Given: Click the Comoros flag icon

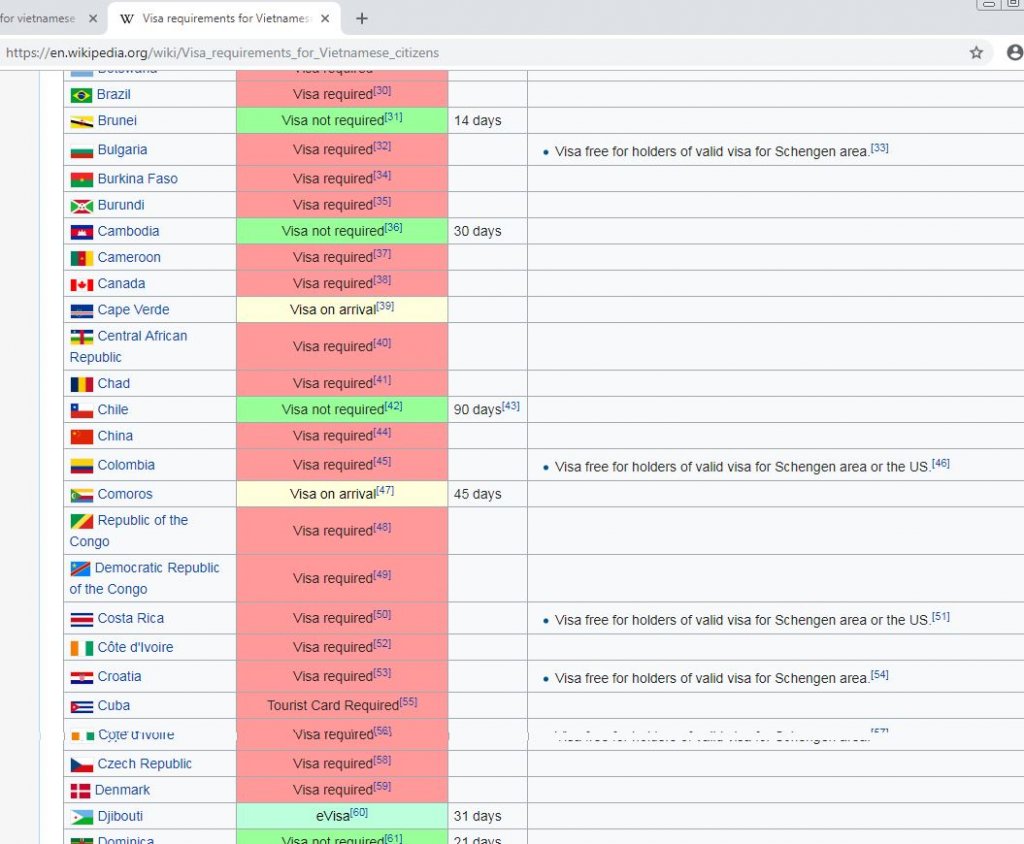Looking at the screenshot, I should pyautogui.click(x=82, y=496).
